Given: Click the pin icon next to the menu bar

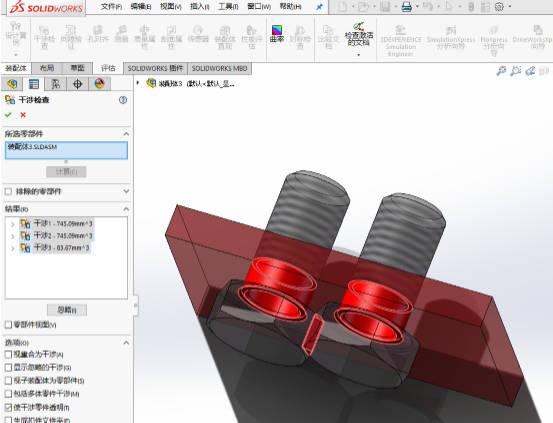Looking at the screenshot, I should point(319,7).
